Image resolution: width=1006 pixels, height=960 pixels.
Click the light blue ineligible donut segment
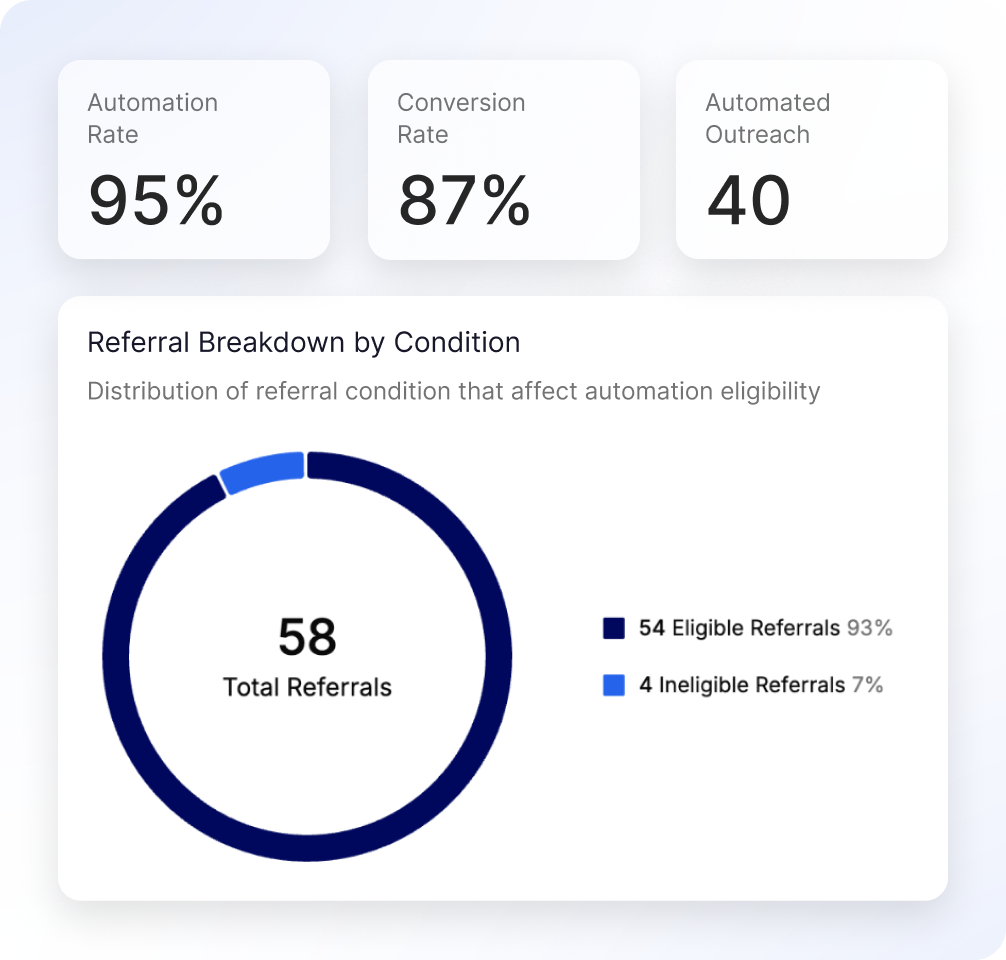point(263,472)
